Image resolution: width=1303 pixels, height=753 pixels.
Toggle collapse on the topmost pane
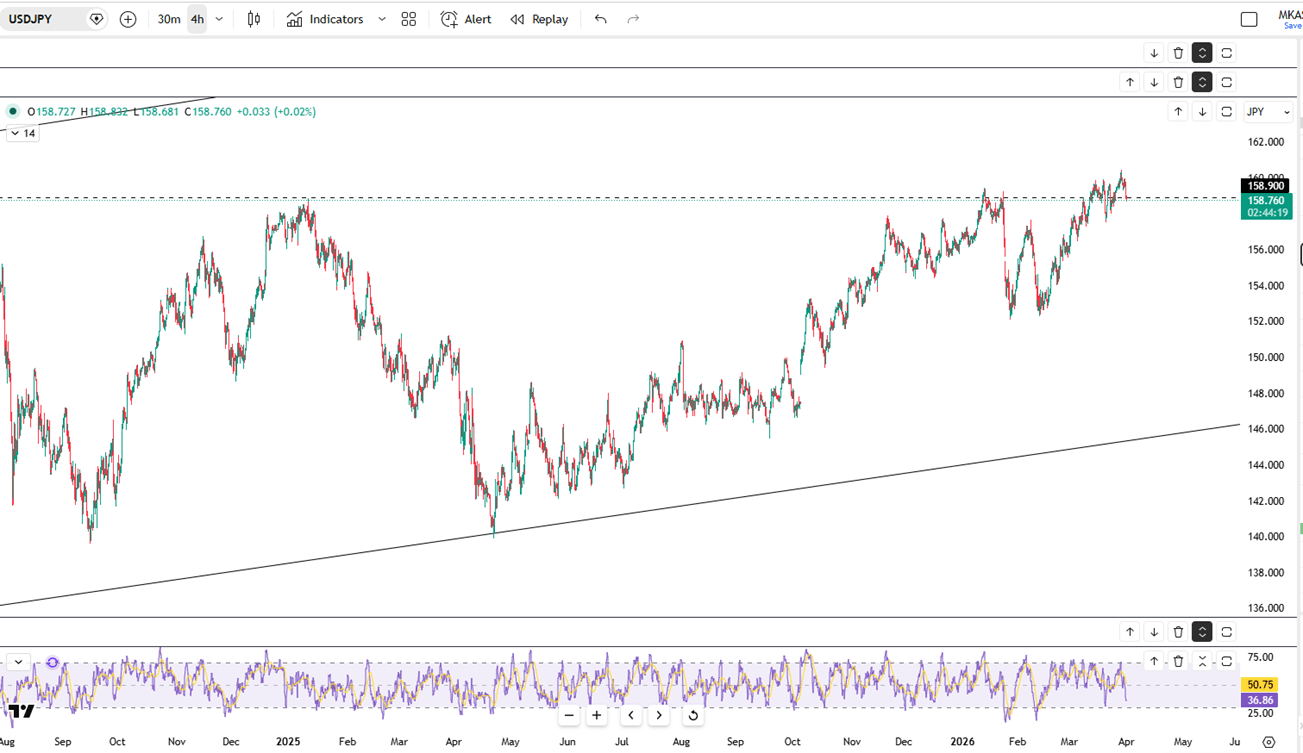(1202, 53)
